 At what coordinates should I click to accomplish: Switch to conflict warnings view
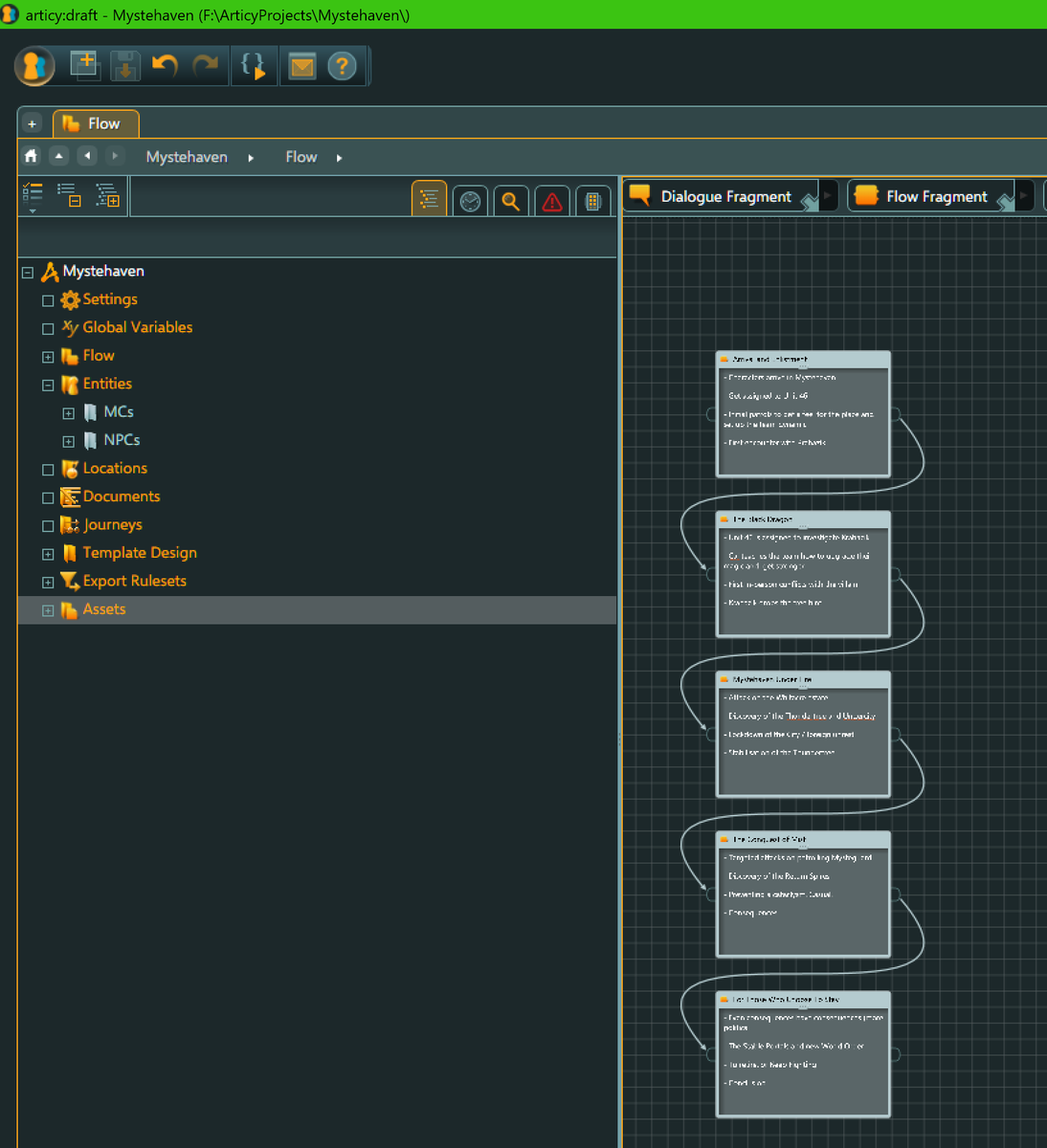pyautogui.click(x=552, y=201)
